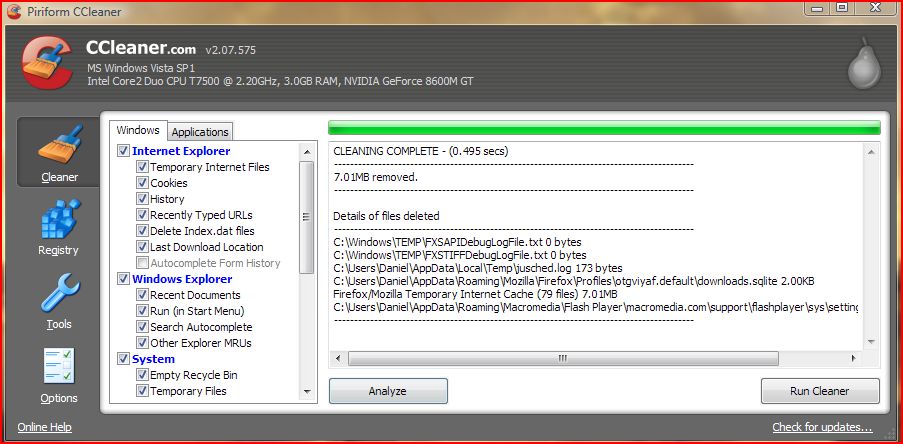Image resolution: width=903 pixels, height=444 pixels.
Task: Click the CCleaner logo in header
Action: tap(47, 62)
